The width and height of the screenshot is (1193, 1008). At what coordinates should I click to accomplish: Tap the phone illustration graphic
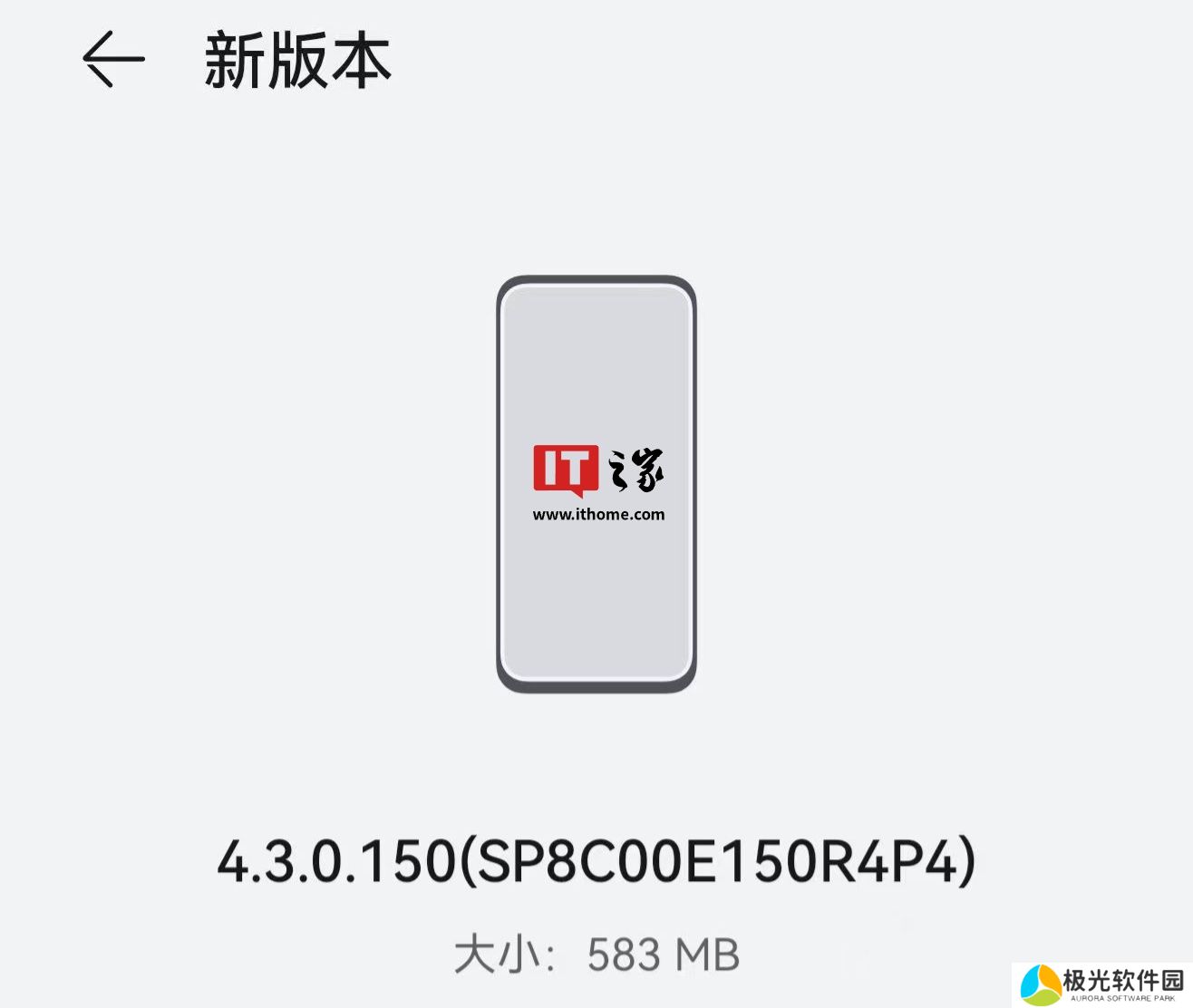[x=596, y=484]
